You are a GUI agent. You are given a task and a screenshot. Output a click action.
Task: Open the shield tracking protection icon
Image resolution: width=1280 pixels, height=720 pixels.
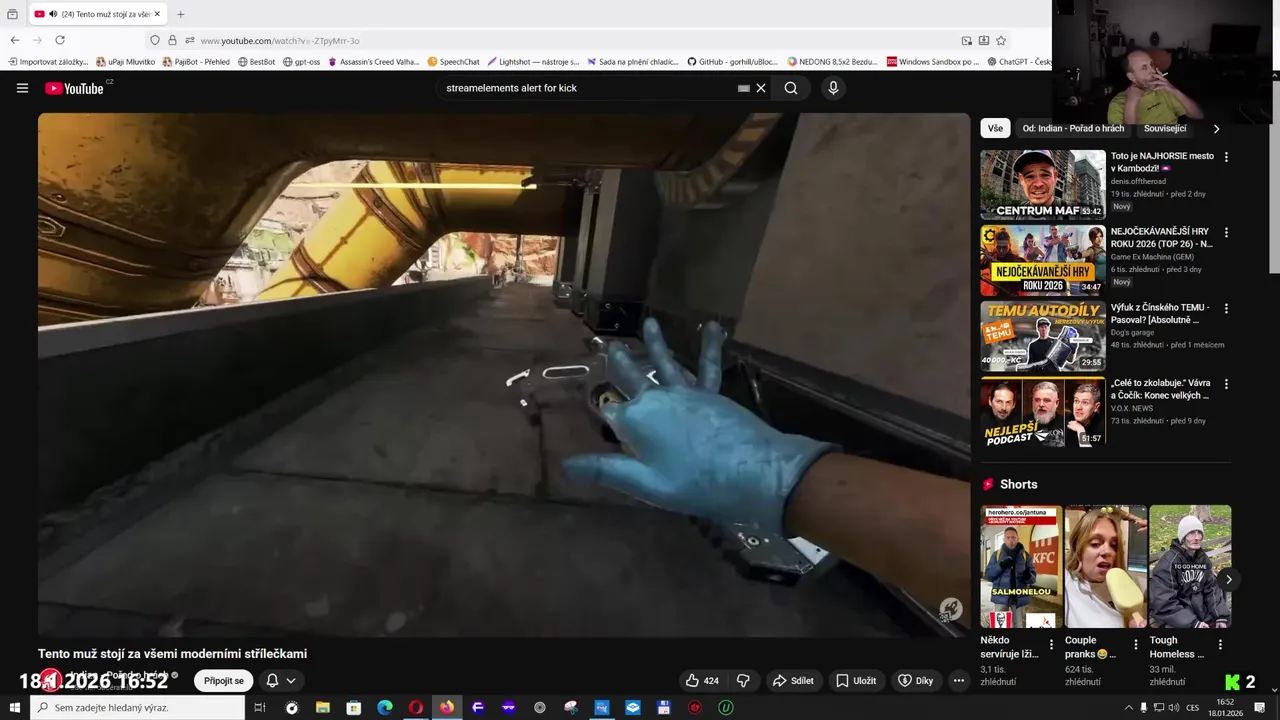(155, 40)
